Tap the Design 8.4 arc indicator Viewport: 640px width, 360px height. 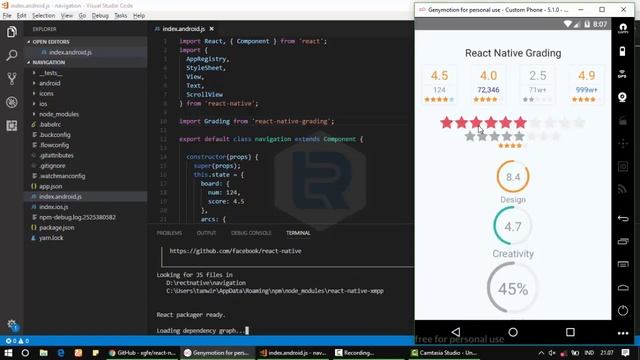pyautogui.click(x=513, y=176)
